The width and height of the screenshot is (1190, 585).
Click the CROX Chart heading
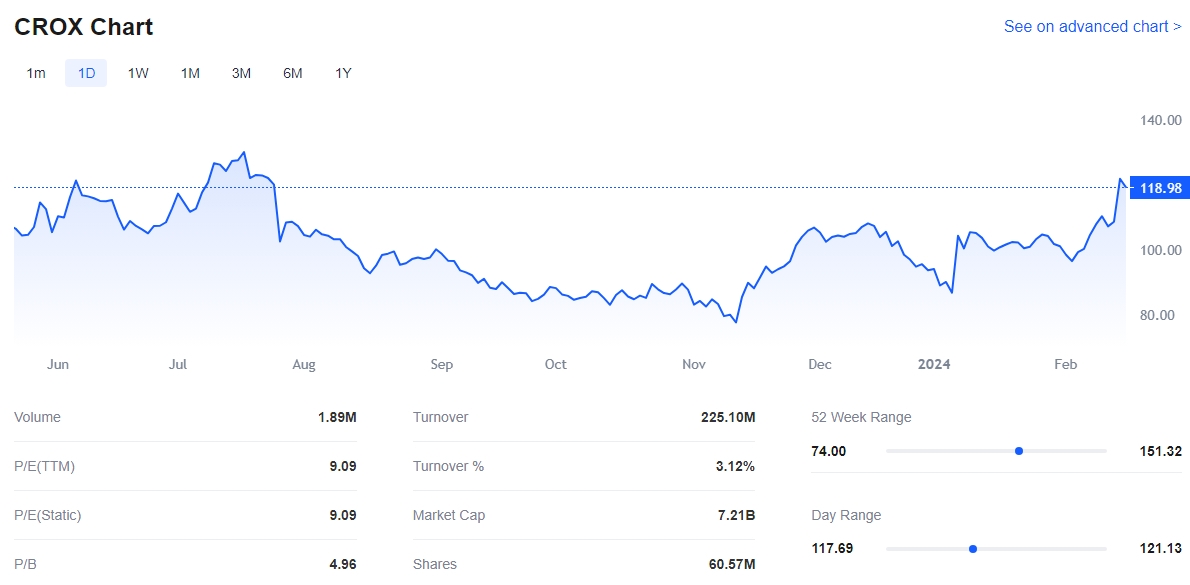coord(84,27)
